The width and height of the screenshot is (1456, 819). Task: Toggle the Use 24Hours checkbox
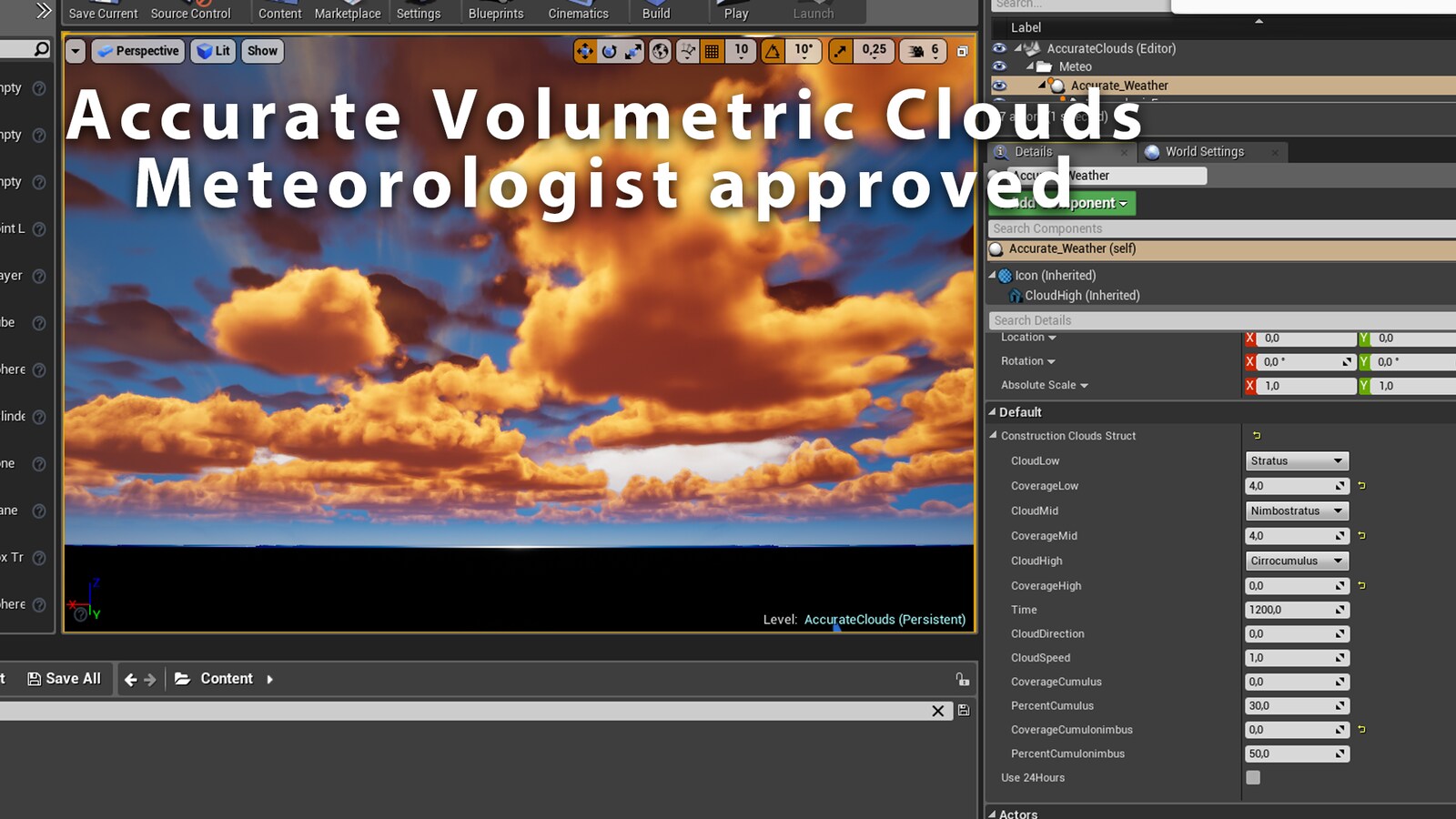pos(1253,777)
